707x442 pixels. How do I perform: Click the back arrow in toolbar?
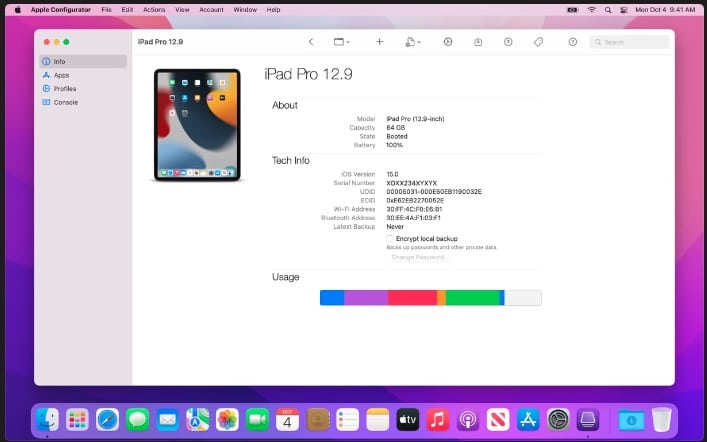tap(311, 42)
